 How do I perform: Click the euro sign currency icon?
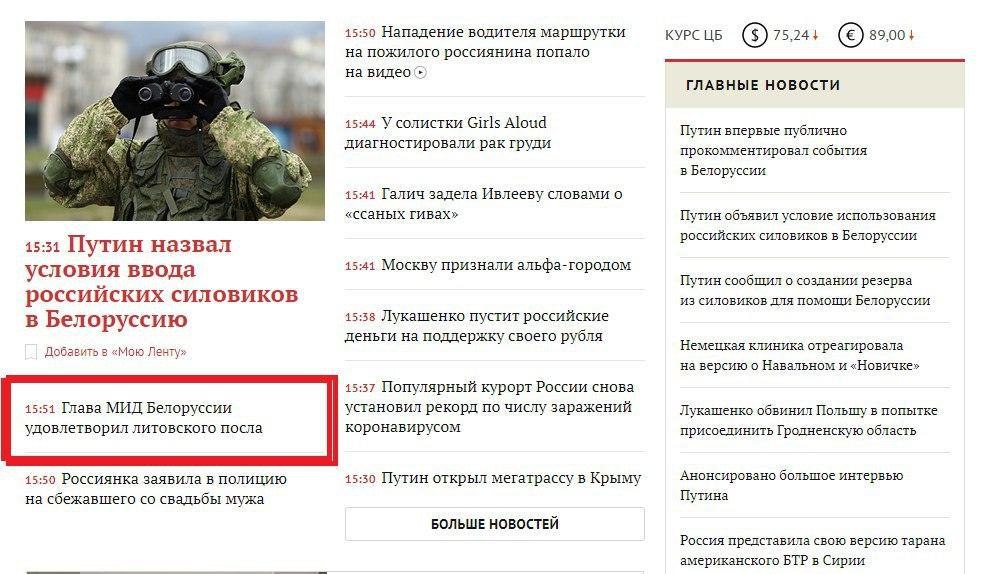850,36
